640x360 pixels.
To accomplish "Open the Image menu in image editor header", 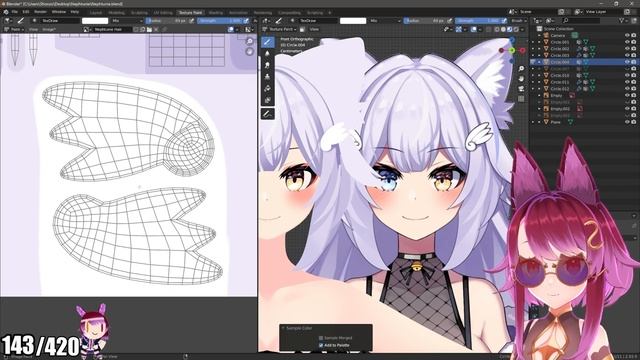I will click(x=49, y=29).
